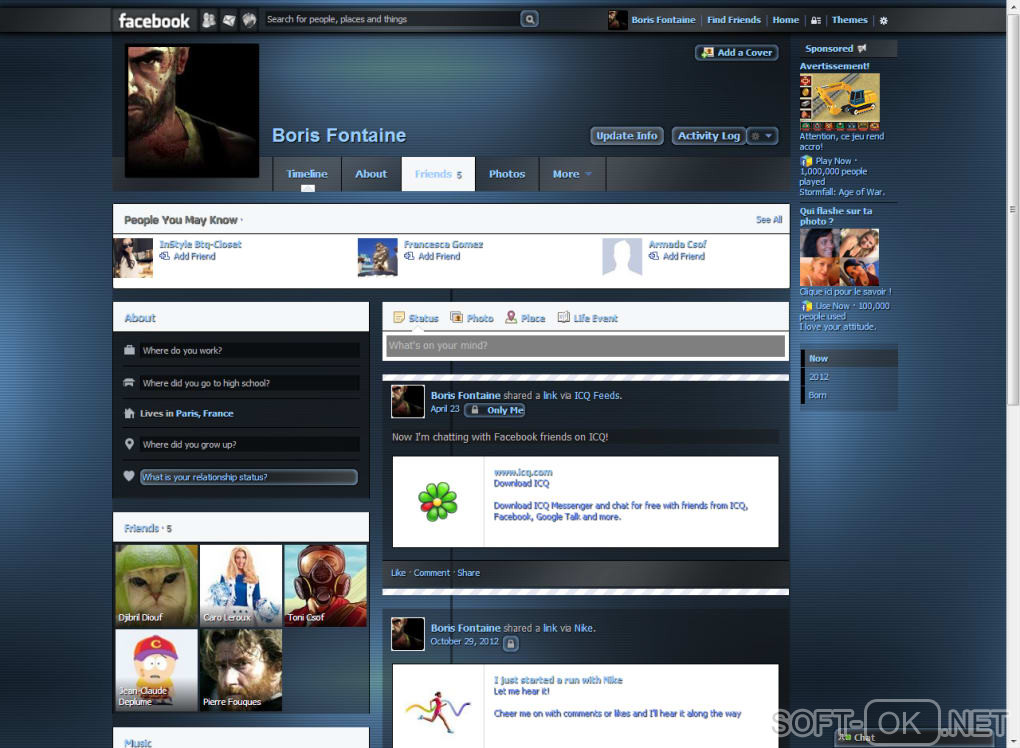Open notifications globe icon
1020x748 pixels.
[x=249, y=20]
